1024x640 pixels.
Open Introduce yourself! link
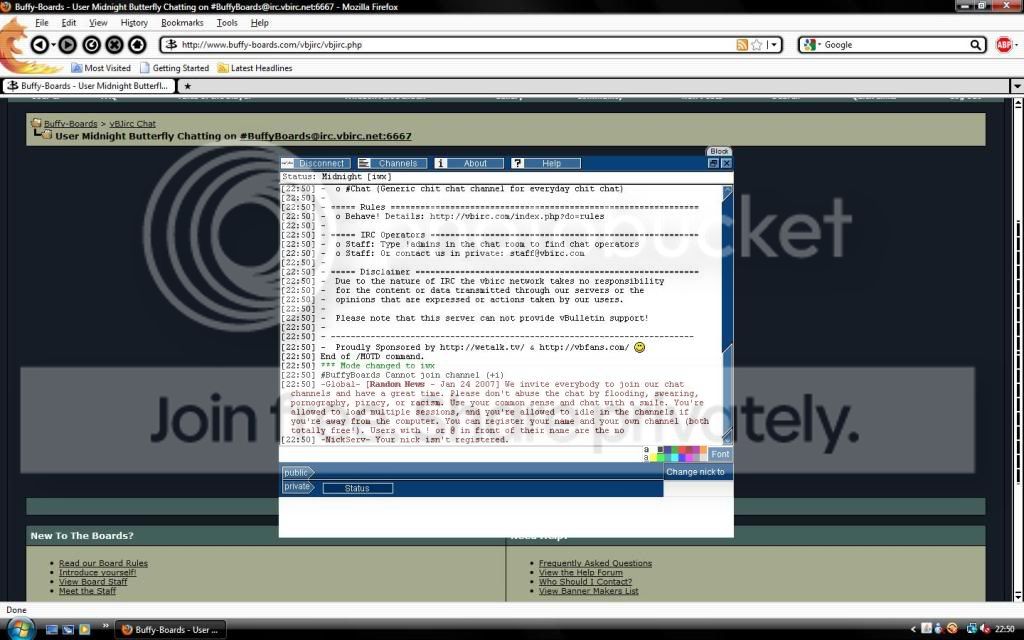point(97,572)
